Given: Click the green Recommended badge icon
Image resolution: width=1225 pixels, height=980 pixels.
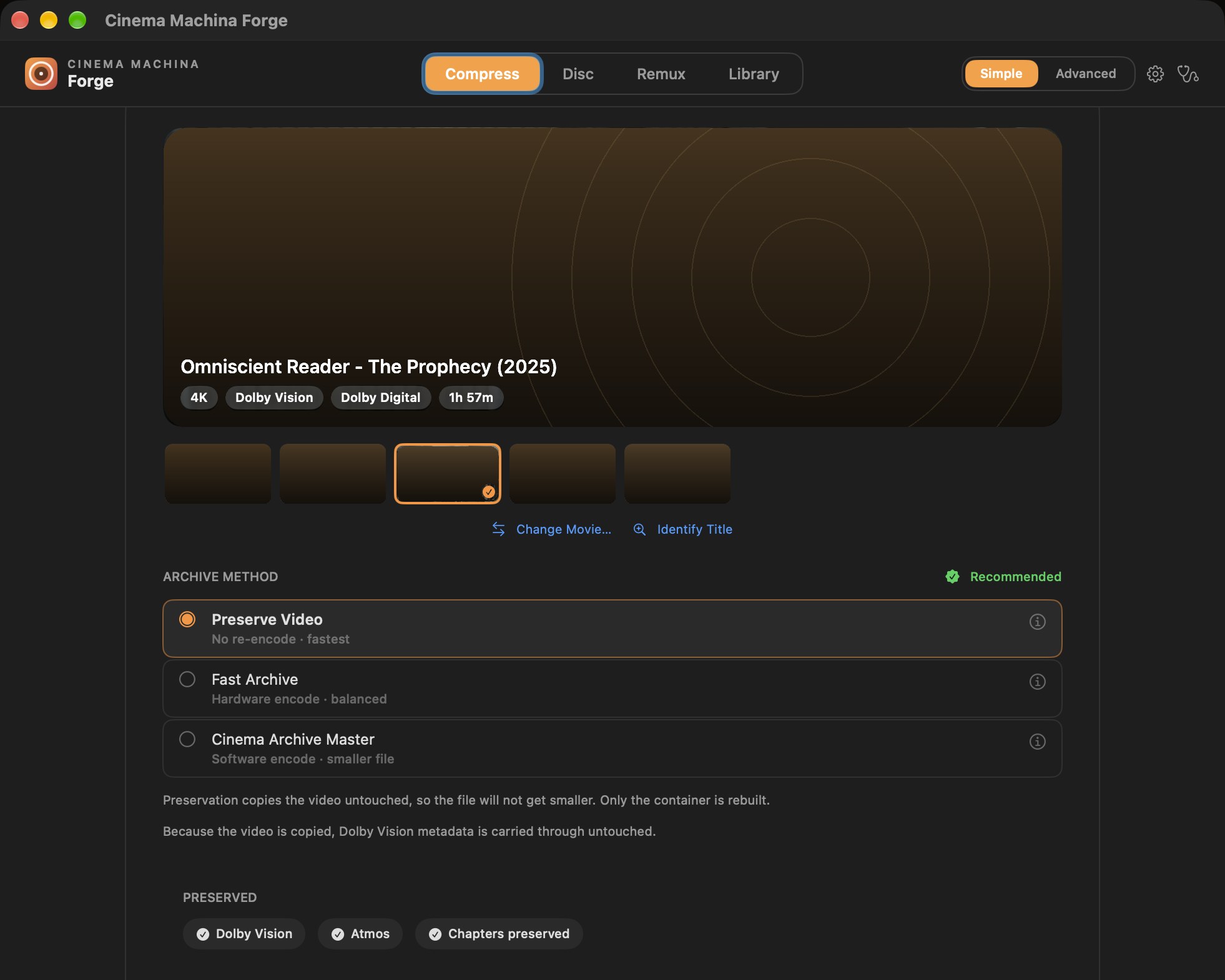Looking at the screenshot, I should point(952,577).
